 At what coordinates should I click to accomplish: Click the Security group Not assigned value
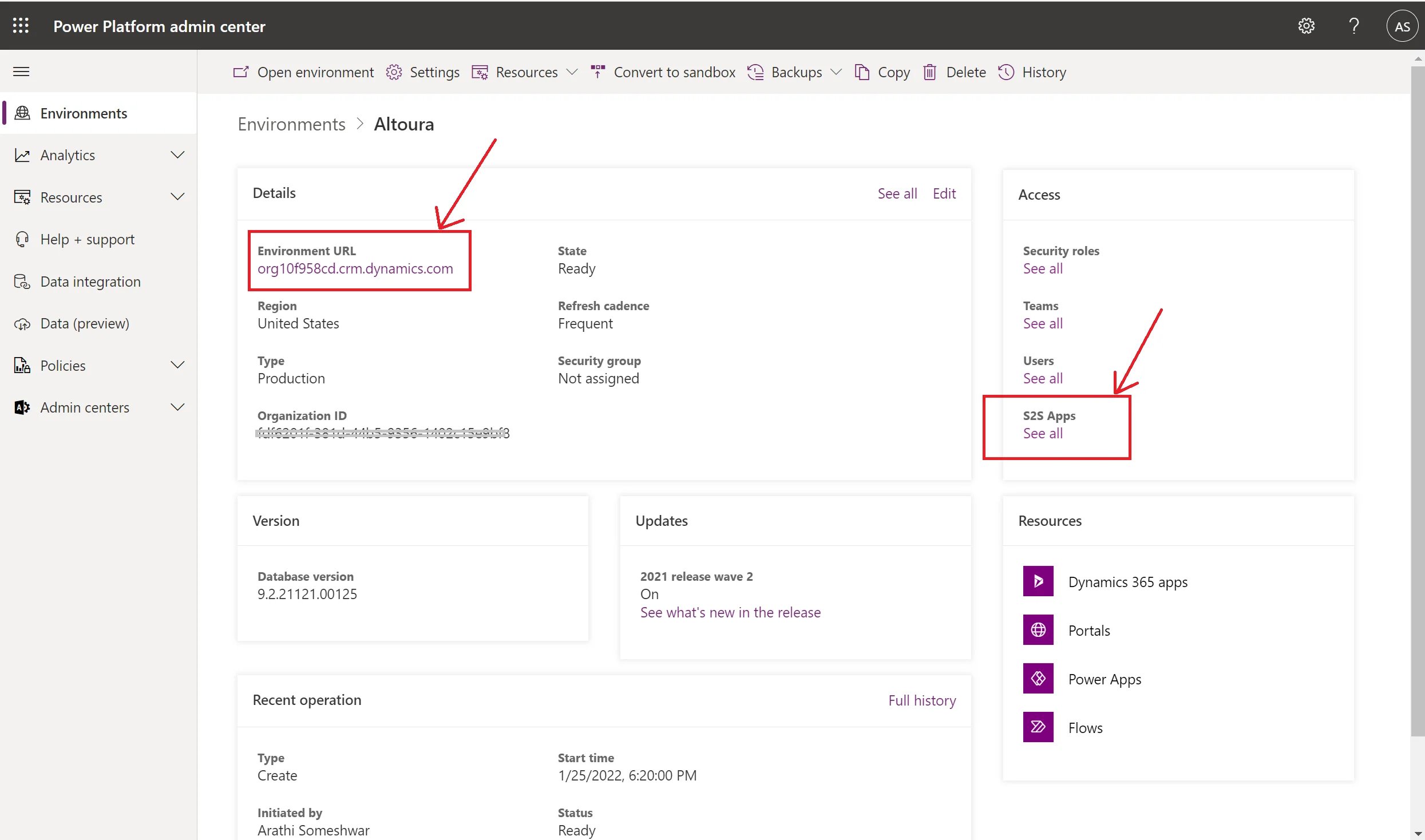pos(598,378)
